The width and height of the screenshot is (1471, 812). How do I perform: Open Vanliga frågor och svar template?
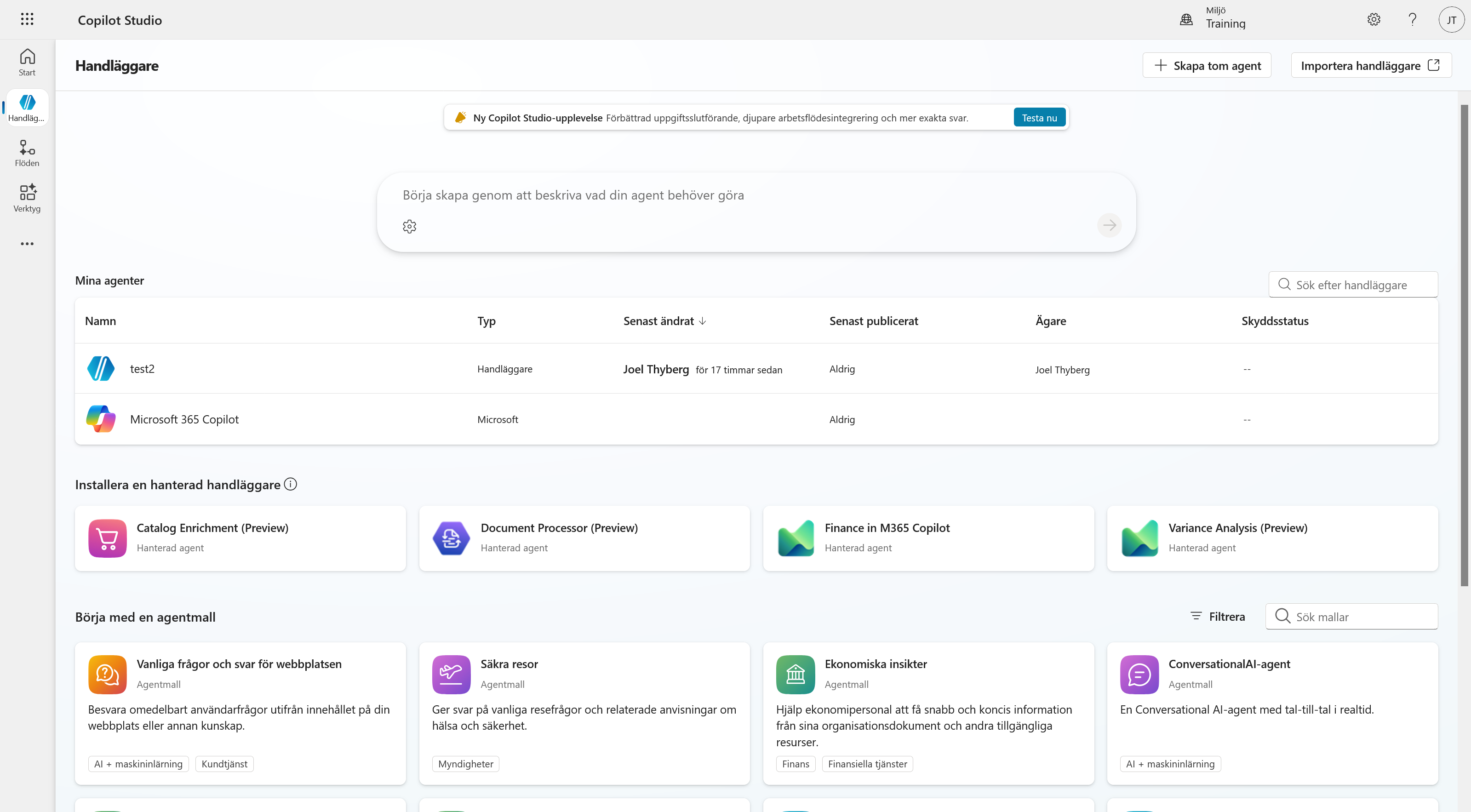240,714
